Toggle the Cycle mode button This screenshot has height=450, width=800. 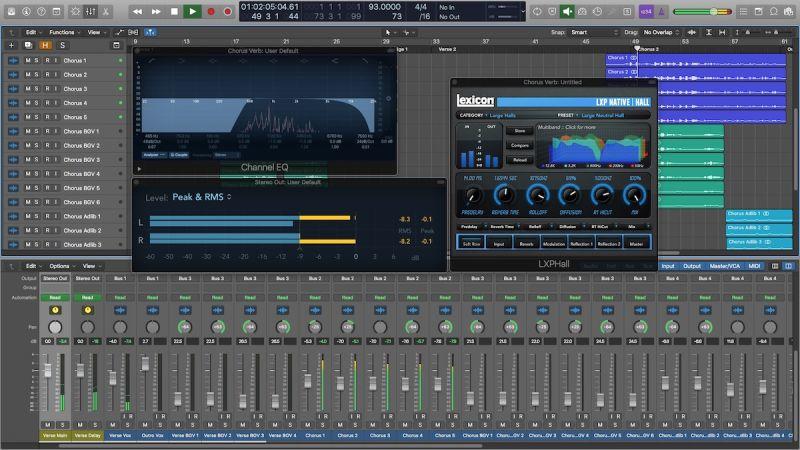(537, 11)
